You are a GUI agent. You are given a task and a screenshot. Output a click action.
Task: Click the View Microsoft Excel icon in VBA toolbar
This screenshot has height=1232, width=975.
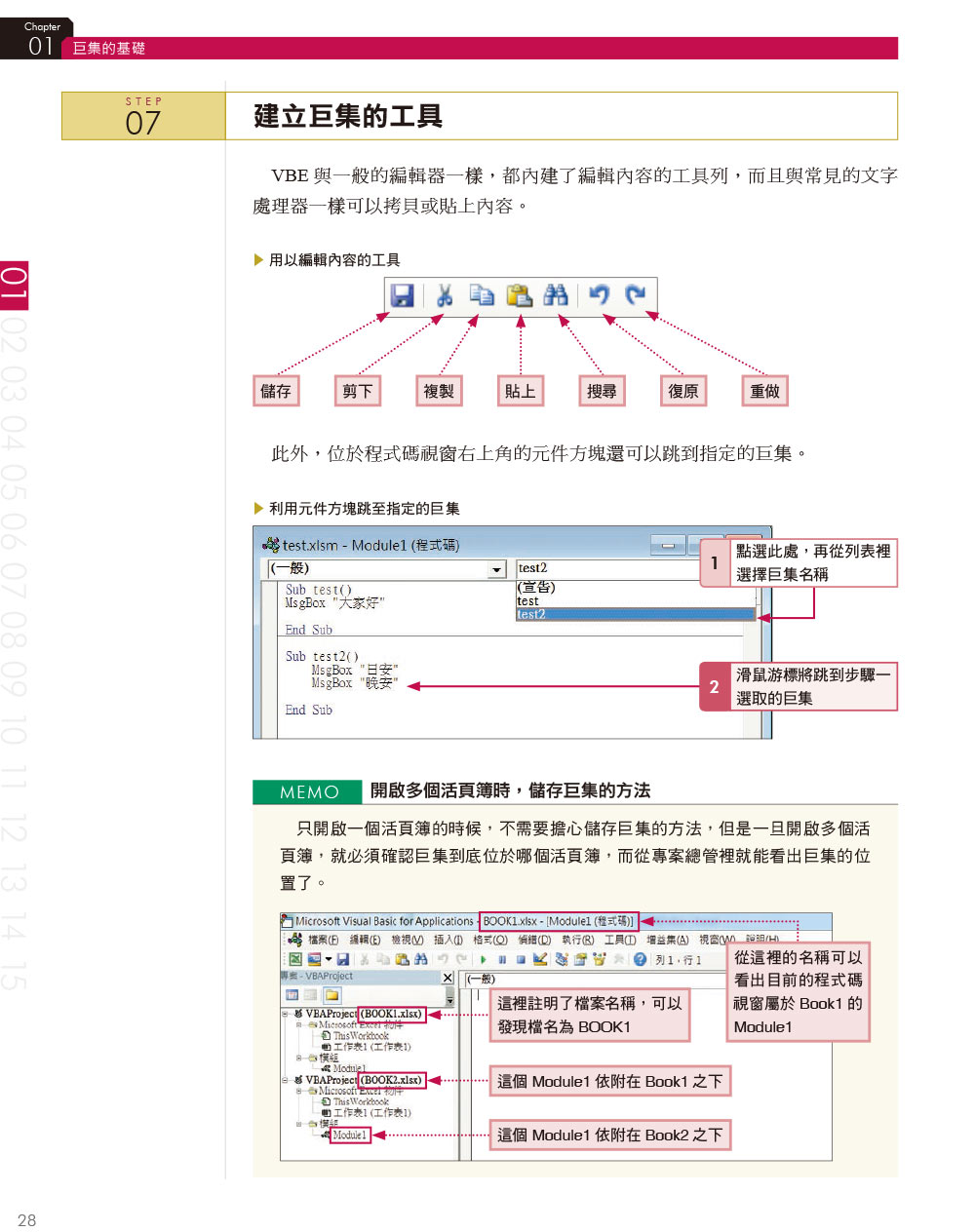coord(295,959)
